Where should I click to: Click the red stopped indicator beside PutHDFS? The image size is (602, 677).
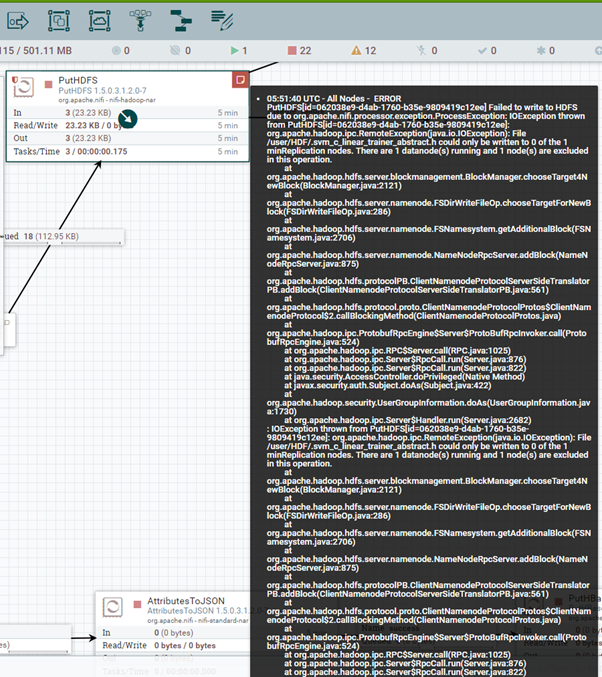(x=47, y=84)
